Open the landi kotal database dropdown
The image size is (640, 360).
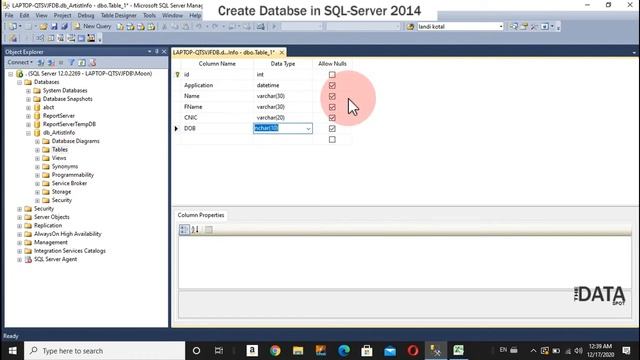pyautogui.click(x=501, y=27)
